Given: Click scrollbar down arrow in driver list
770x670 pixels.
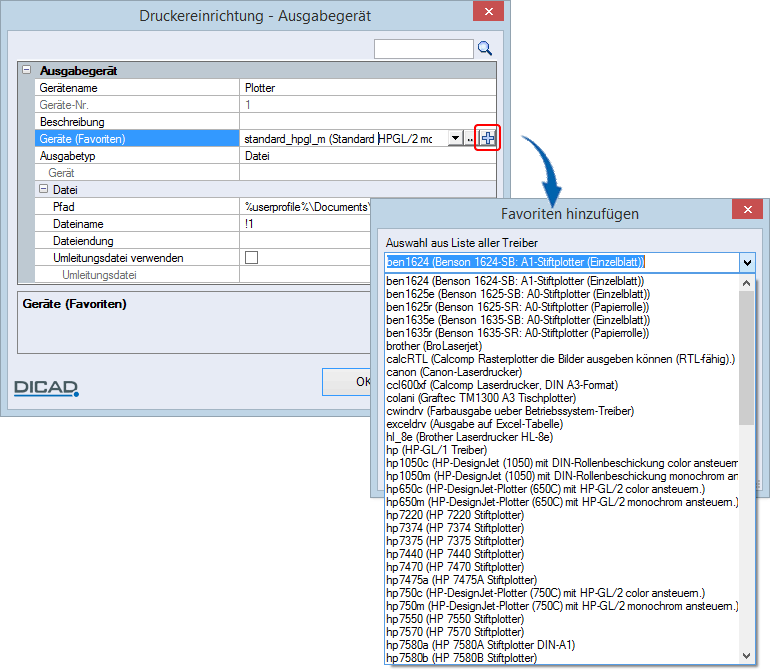Looking at the screenshot, I should tap(746, 656).
